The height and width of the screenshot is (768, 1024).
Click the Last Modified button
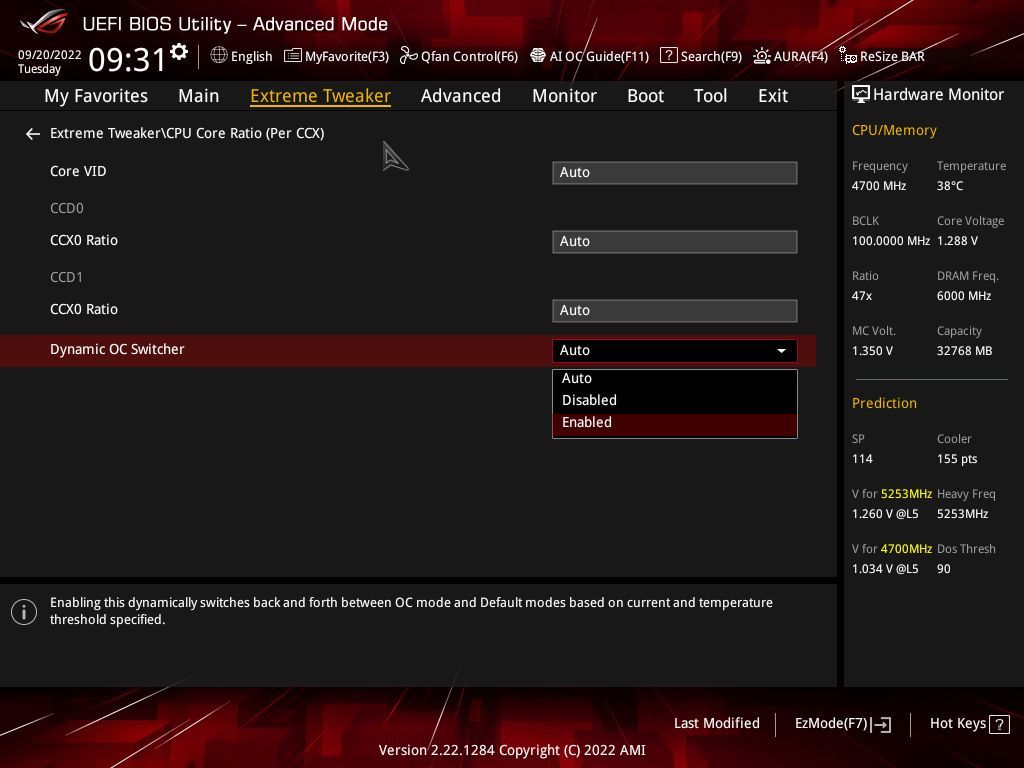(716, 724)
